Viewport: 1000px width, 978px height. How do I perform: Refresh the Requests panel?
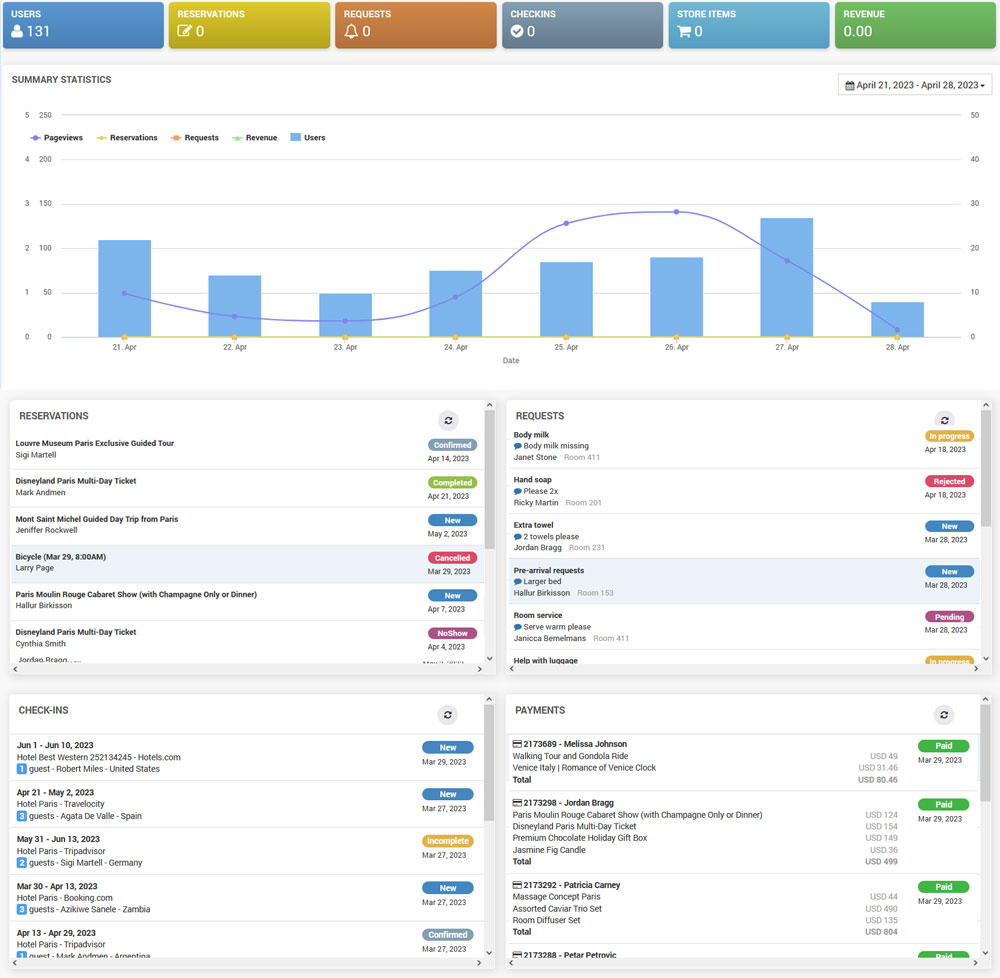(944, 421)
